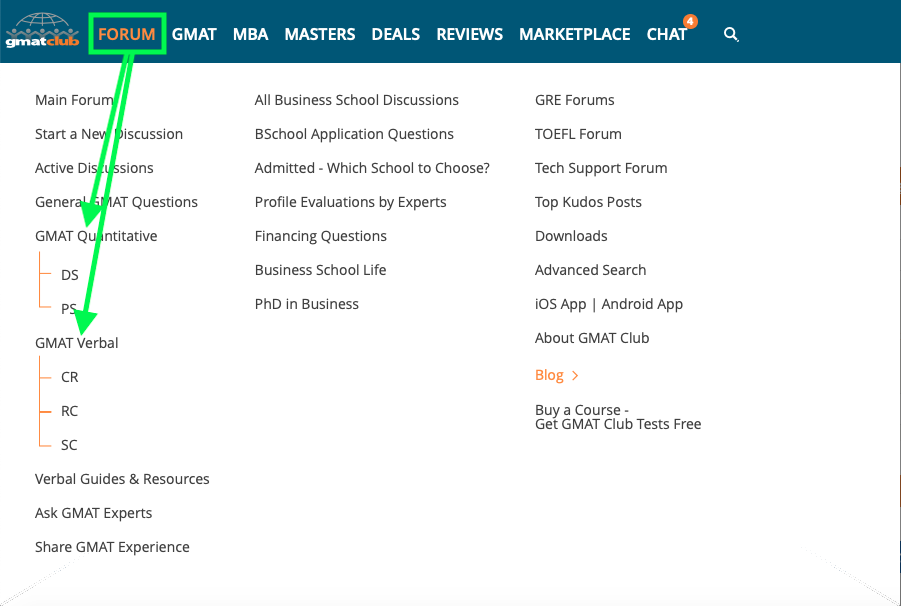Open the PS subforum

pos(69,308)
